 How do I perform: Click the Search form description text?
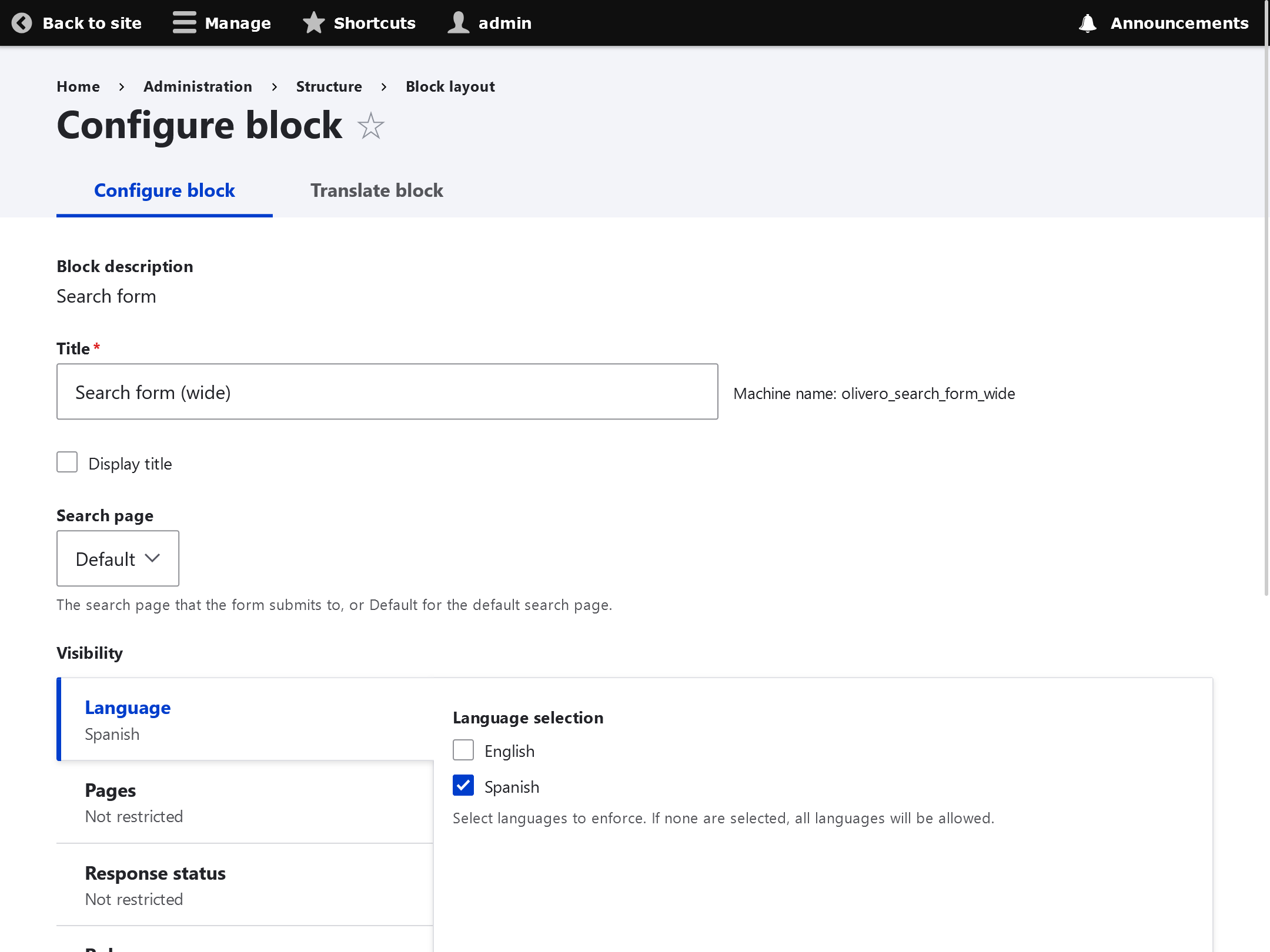[x=106, y=296]
